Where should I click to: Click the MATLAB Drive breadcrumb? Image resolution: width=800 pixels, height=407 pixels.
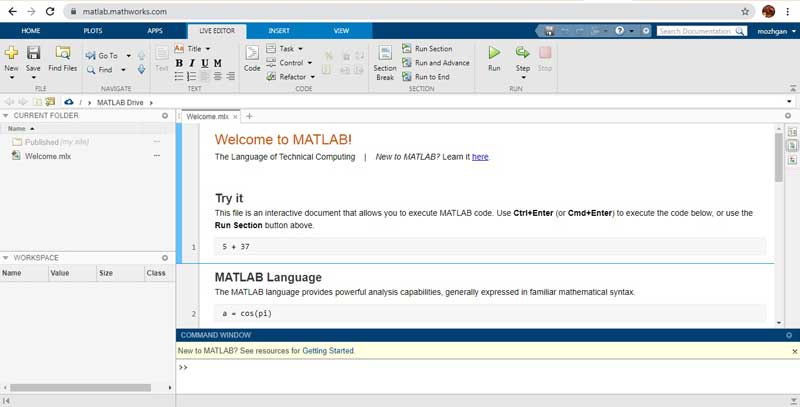pyautogui.click(x=120, y=103)
